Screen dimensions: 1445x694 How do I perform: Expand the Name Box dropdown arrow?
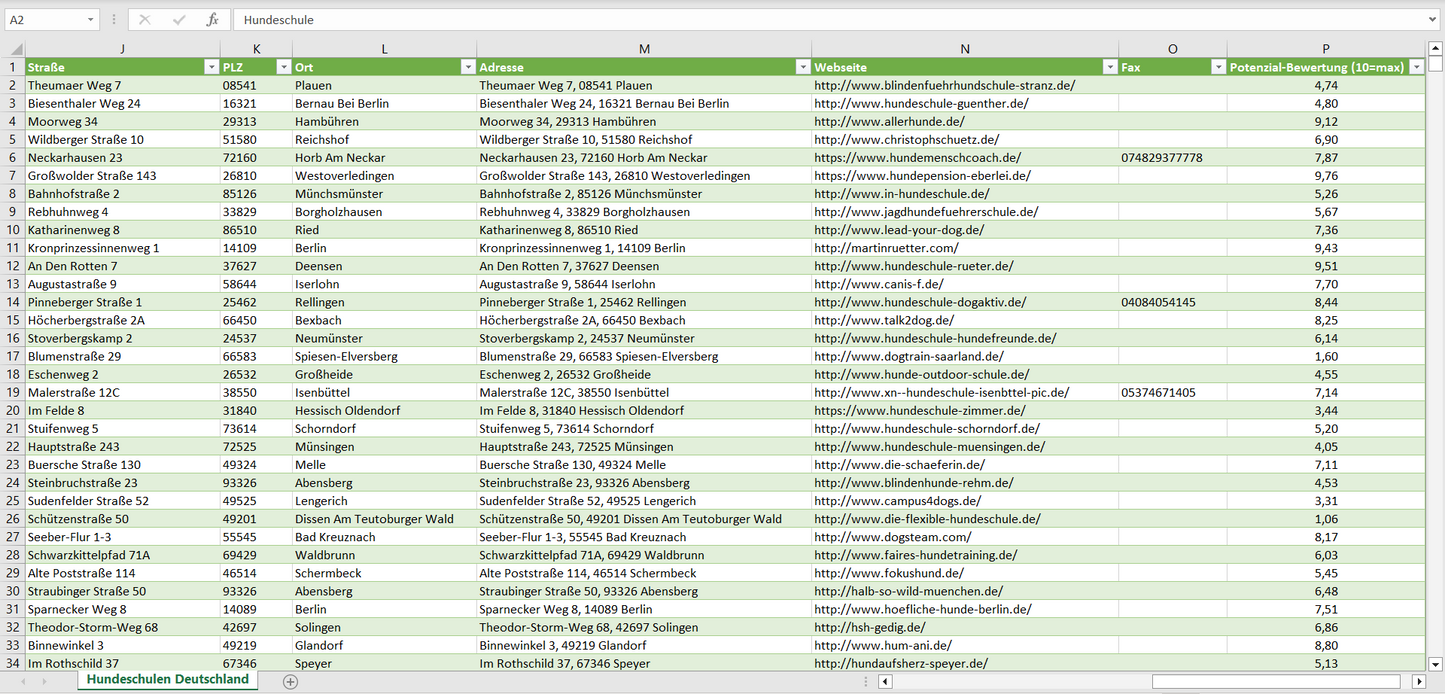[x=91, y=20]
